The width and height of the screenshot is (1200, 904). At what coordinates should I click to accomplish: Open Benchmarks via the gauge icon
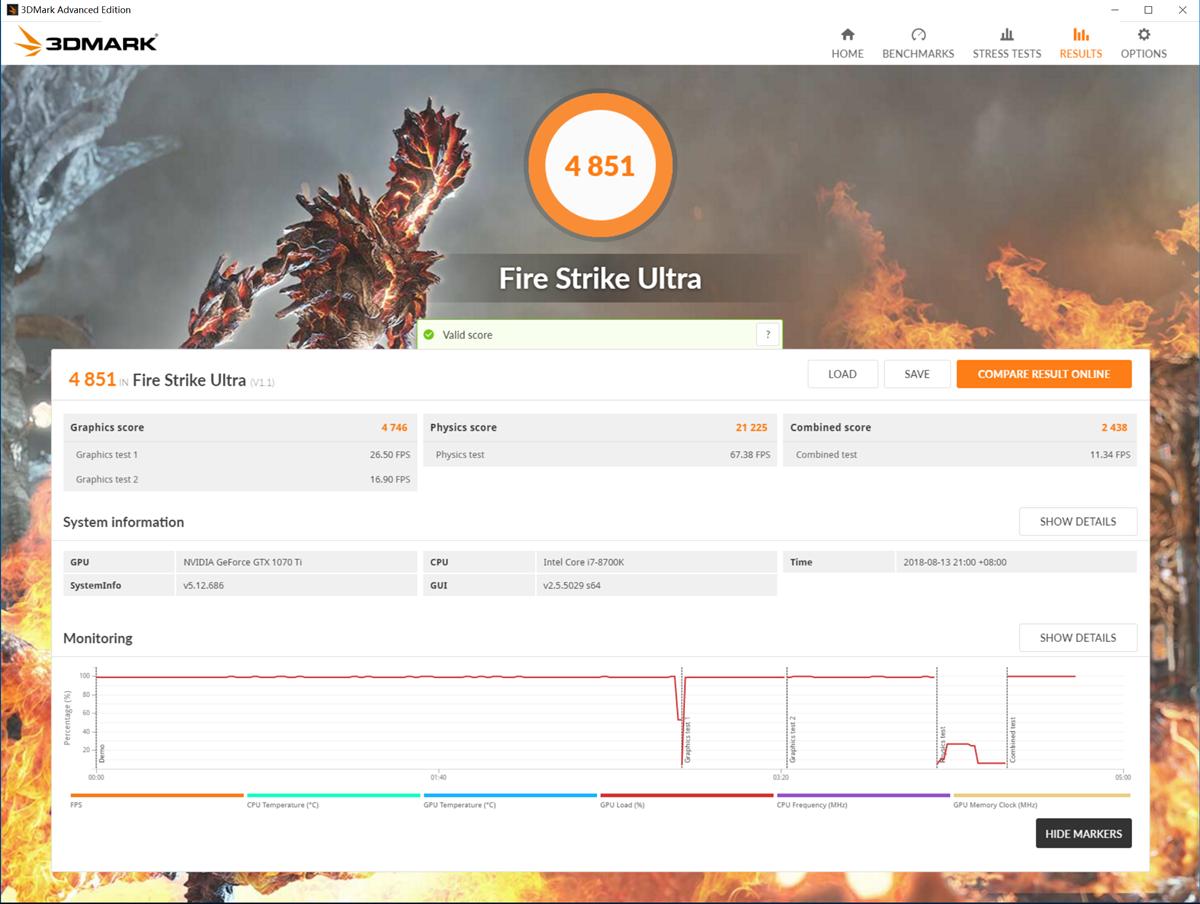[918, 35]
